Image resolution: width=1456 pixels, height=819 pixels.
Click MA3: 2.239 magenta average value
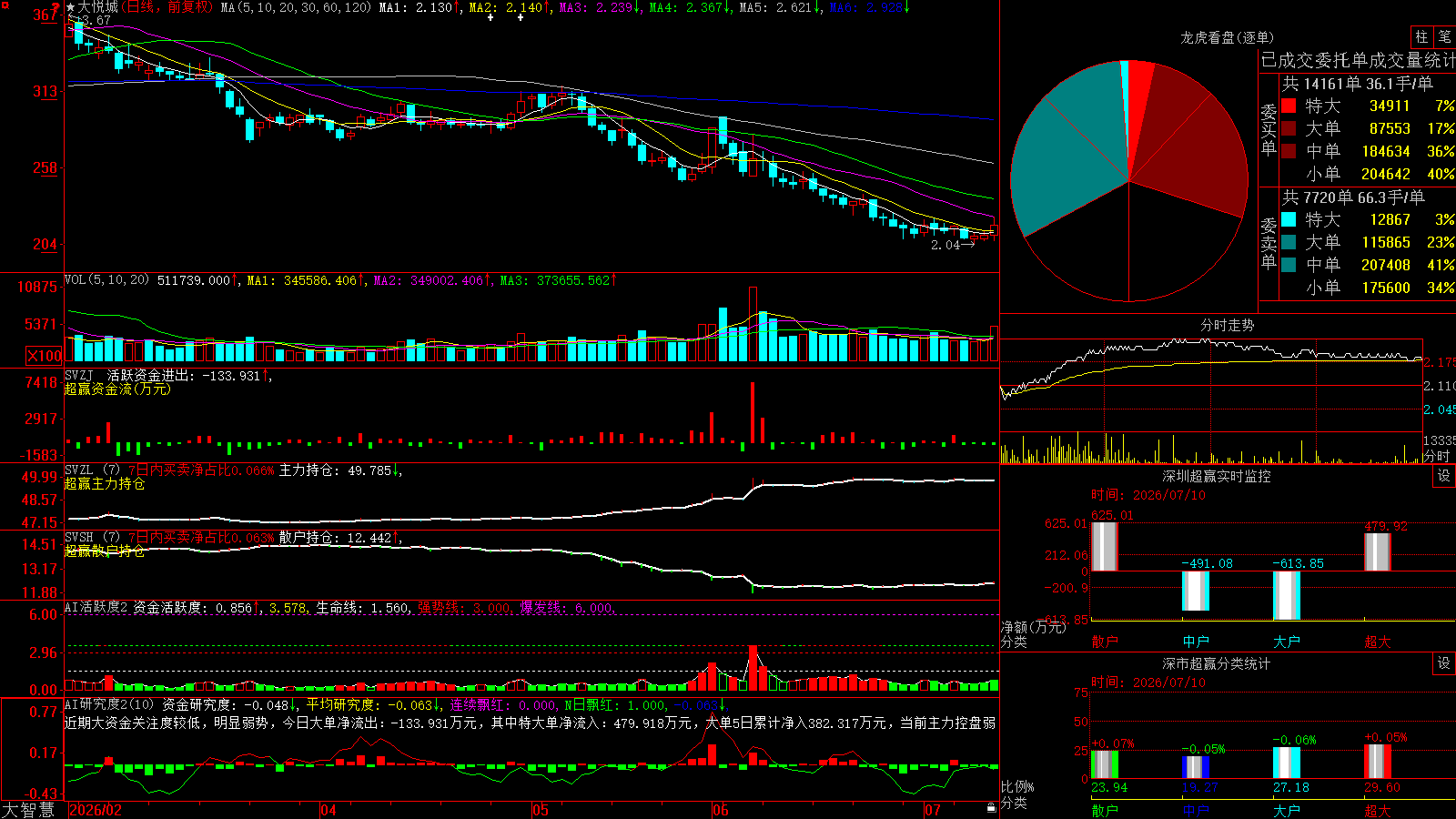point(601,7)
